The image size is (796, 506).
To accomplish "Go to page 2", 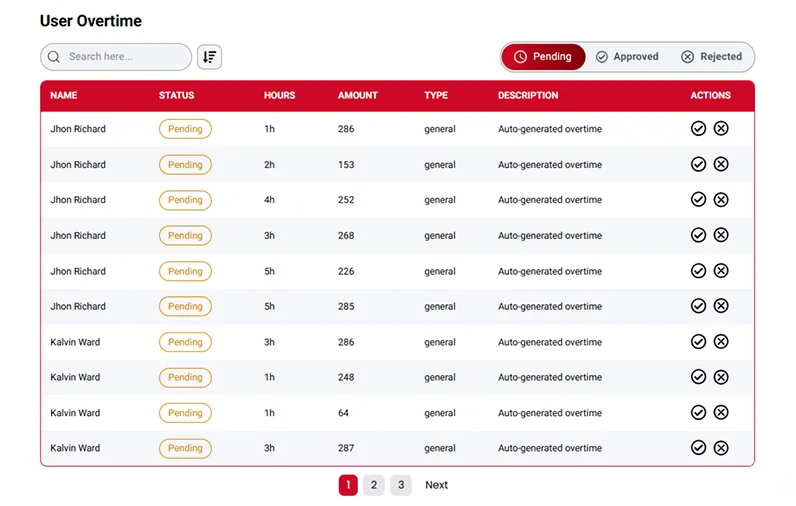I will coord(373,485).
